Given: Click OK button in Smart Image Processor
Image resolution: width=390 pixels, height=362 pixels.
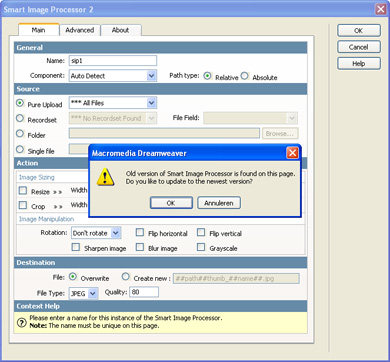Looking at the screenshot, I should click(x=359, y=30).
